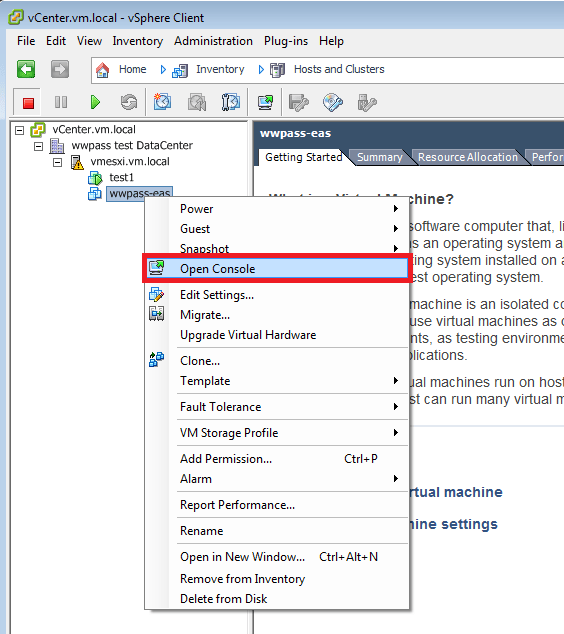Click the Hosts and Clusters breadcrumb icon
564x634 pixels.
click(277, 70)
